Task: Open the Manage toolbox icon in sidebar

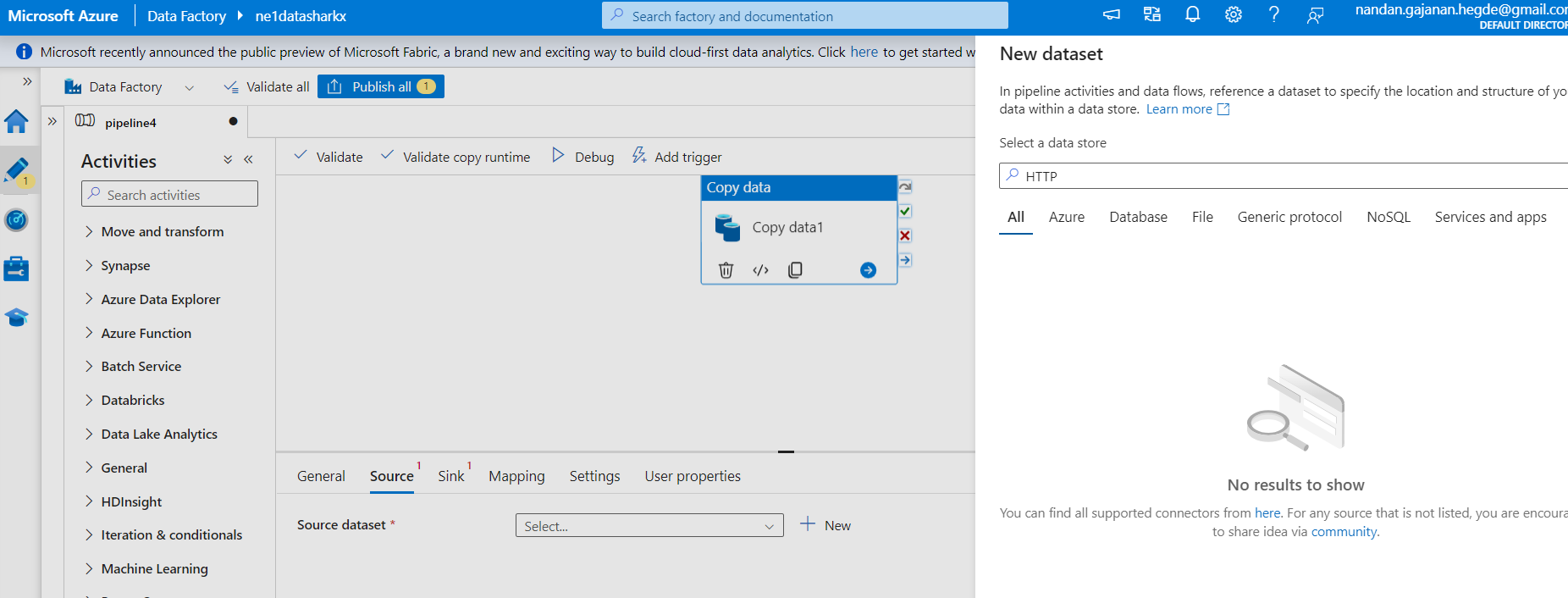Action: point(17,269)
